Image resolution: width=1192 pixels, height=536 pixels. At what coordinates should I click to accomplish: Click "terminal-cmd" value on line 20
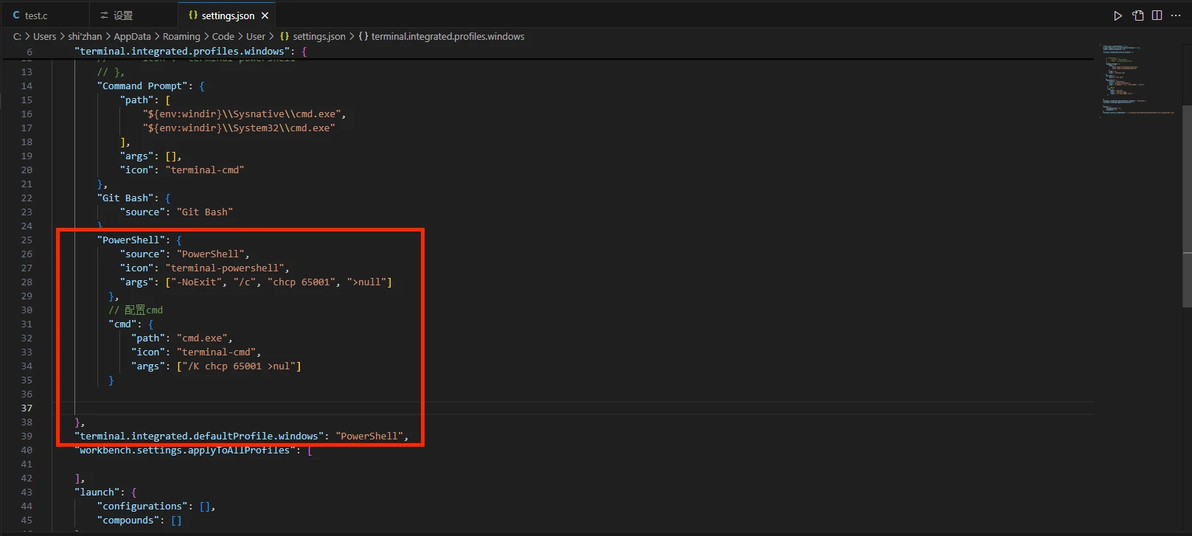(x=204, y=170)
